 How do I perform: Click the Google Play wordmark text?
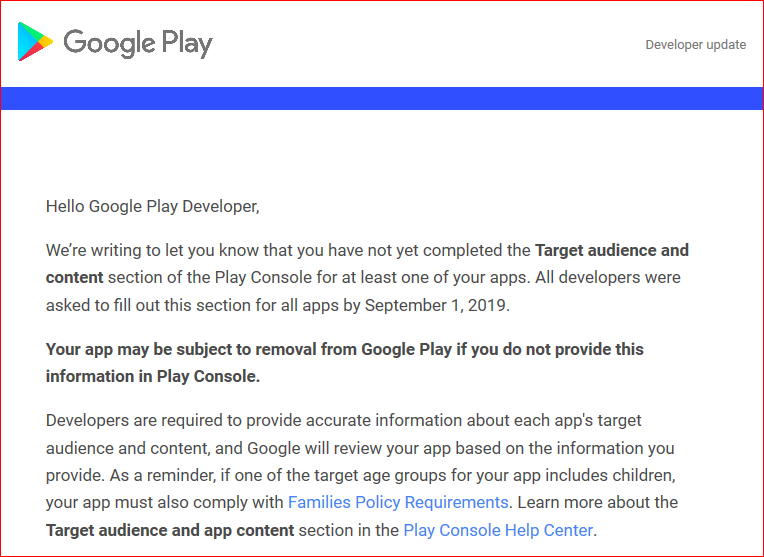(138, 43)
